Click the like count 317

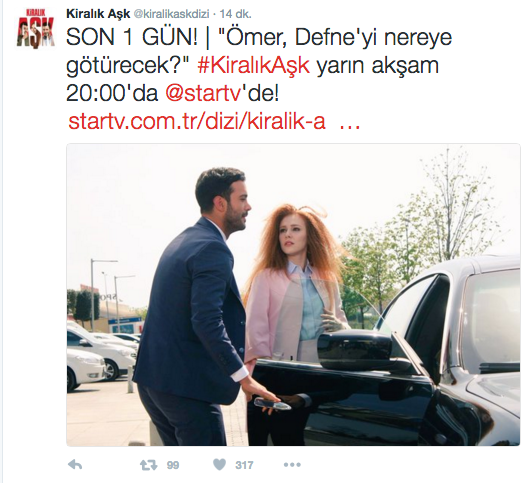point(244,465)
